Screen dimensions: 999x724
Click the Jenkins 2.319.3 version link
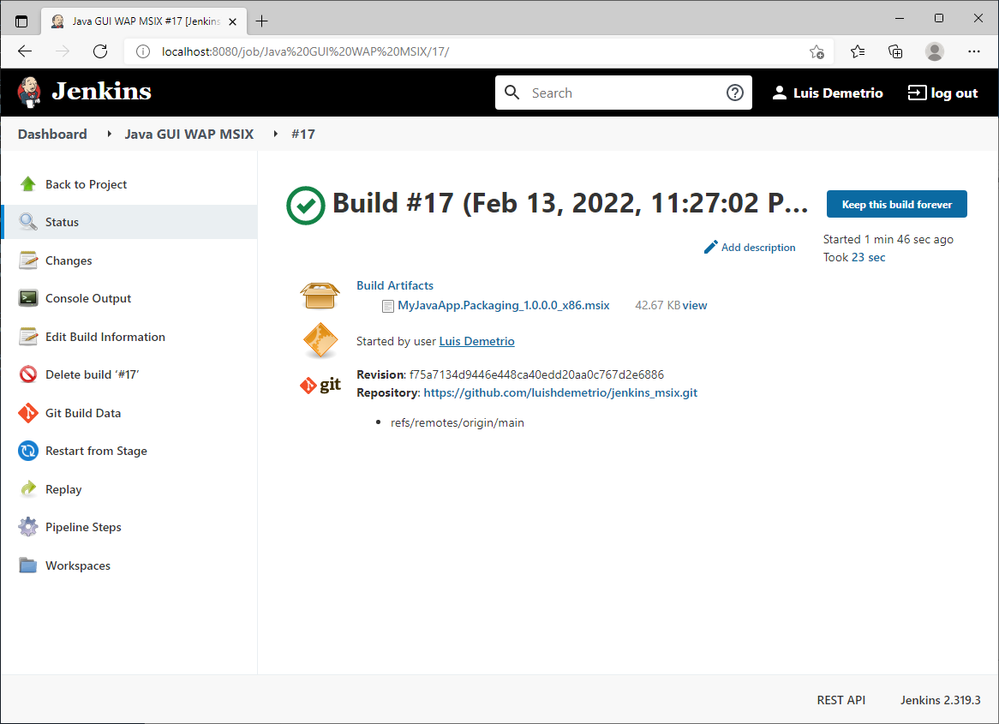tap(940, 700)
